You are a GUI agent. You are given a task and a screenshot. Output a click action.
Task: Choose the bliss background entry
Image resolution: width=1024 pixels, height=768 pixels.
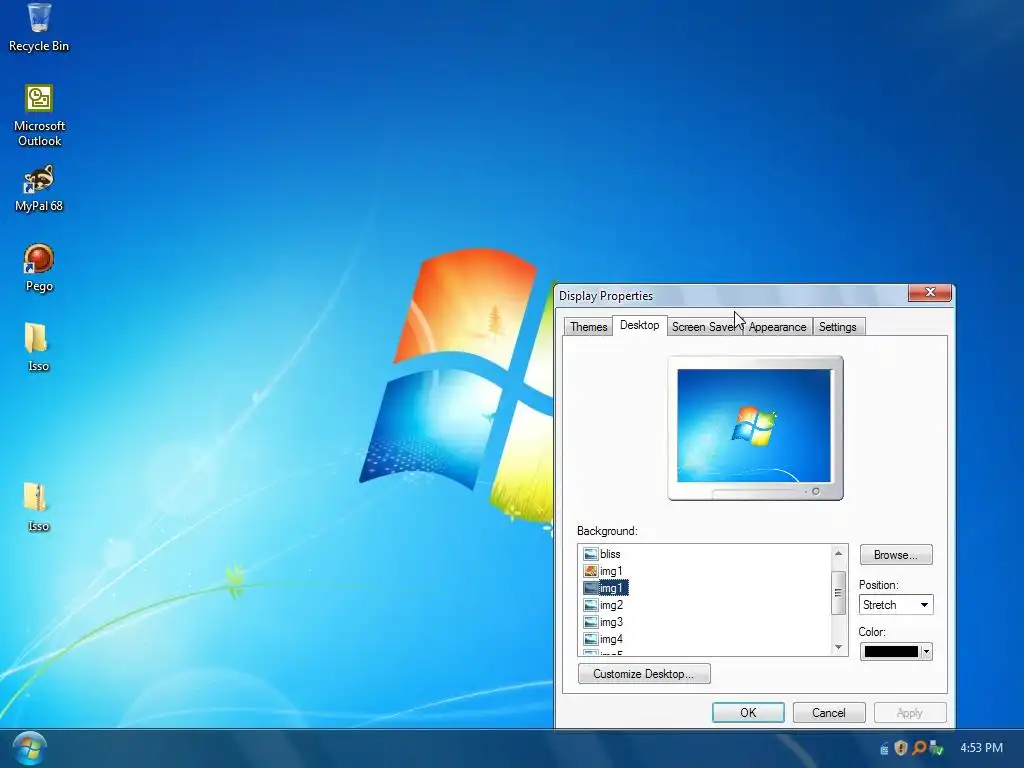click(601, 554)
